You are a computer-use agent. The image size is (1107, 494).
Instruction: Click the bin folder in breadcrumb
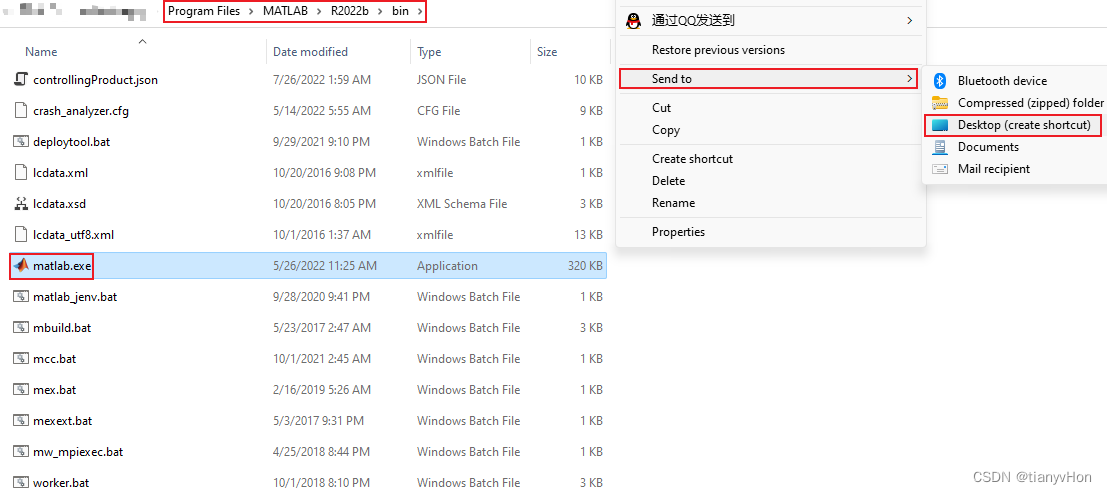click(x=400, y=12)
